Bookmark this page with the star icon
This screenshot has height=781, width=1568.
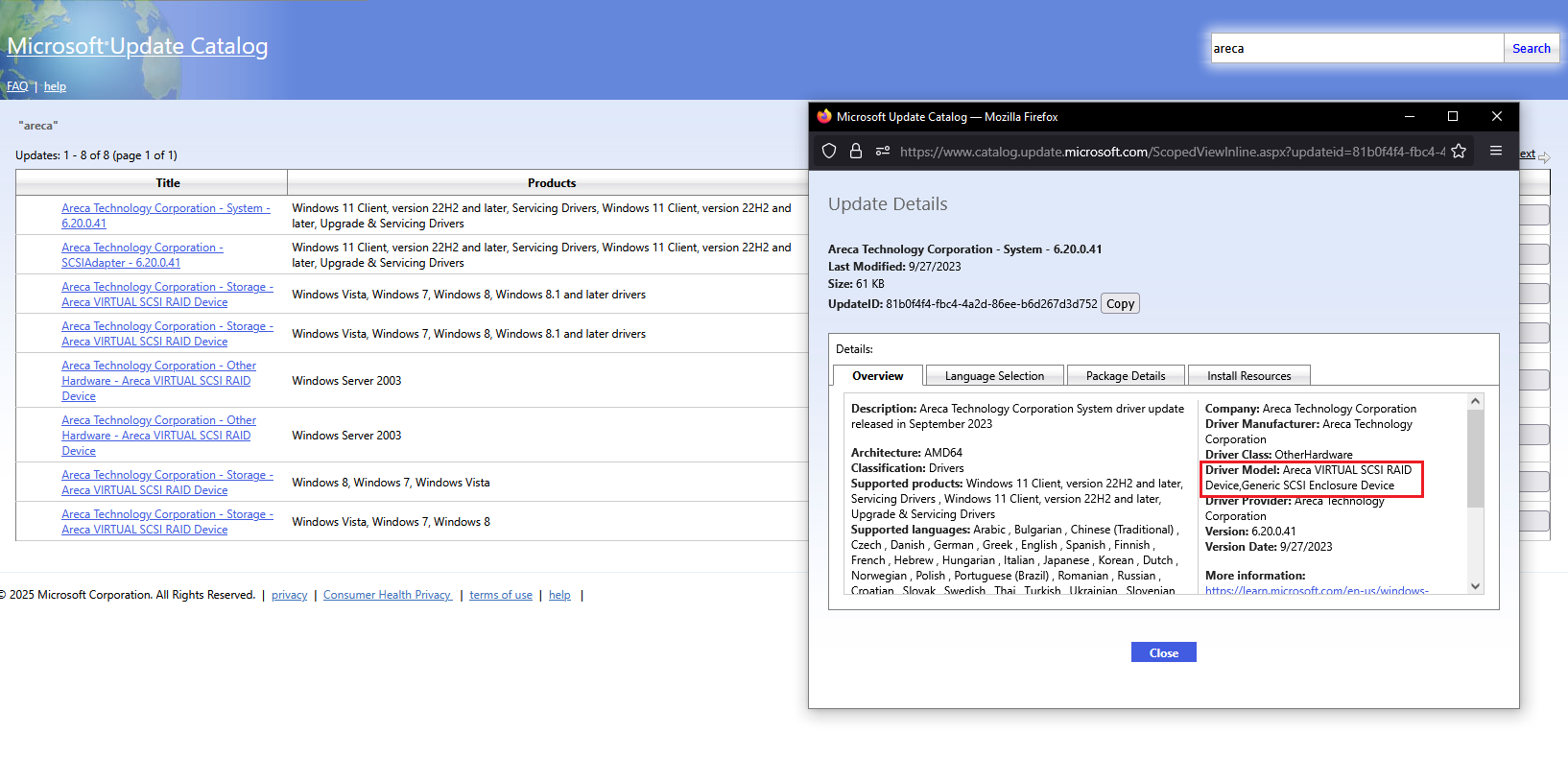[1459, 151]
